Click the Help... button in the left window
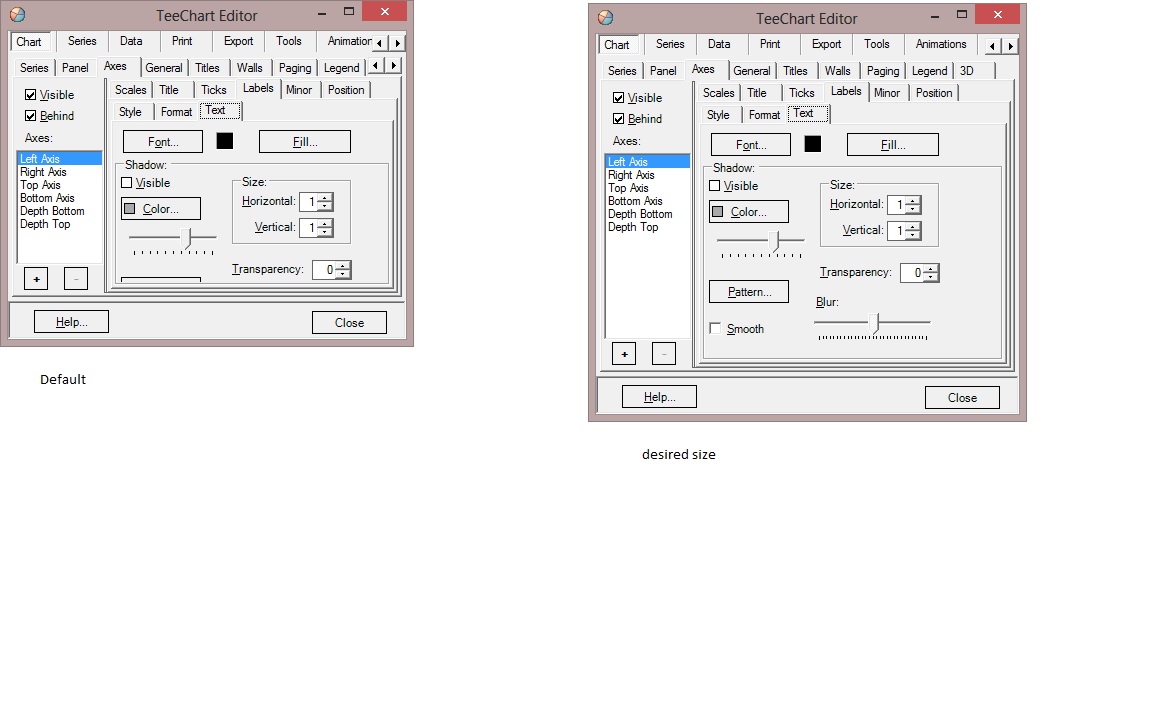Viewport: 1152px width, 720px height. coord(71,322)
